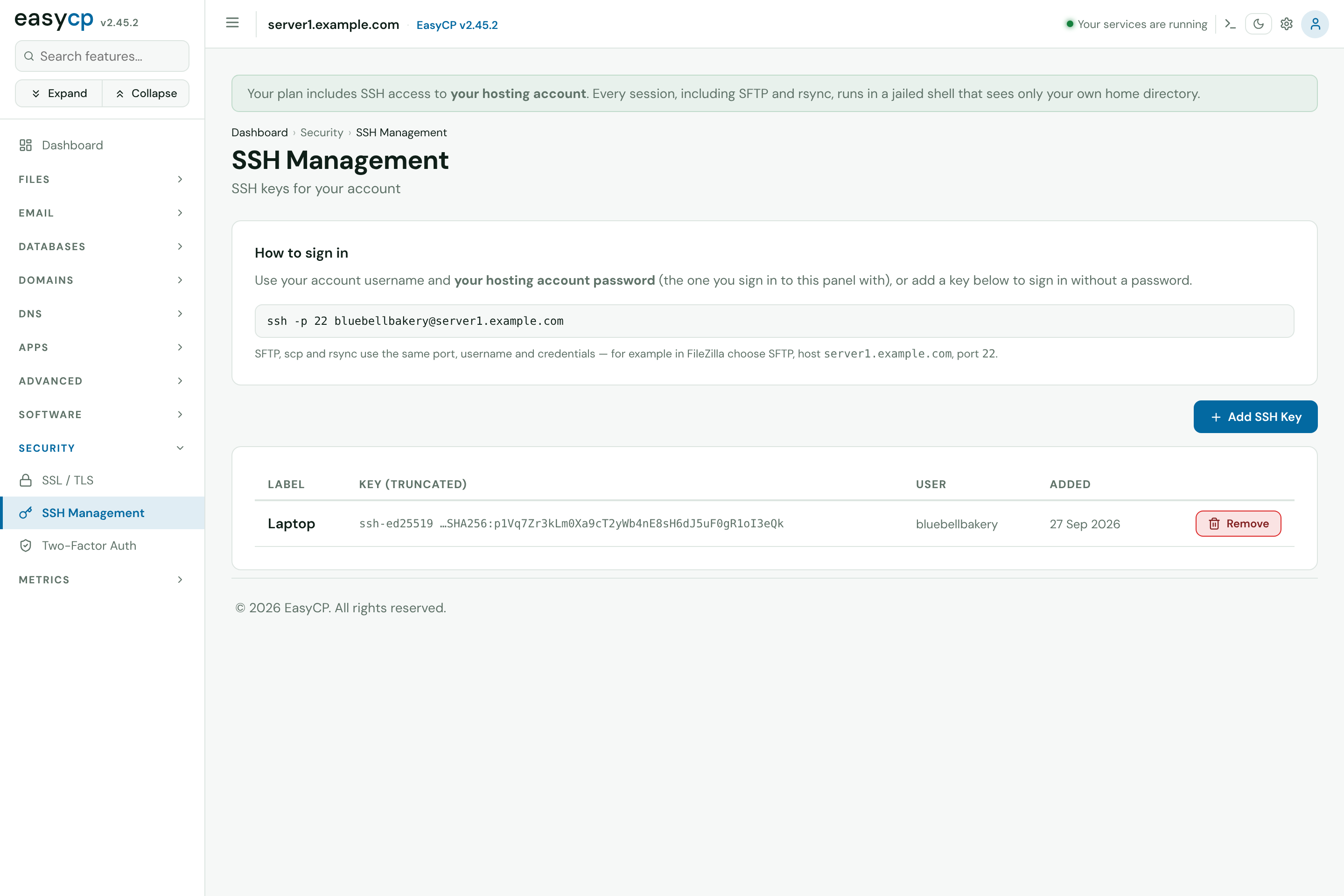Screen dimensions: 1344x896
Task: Click the hamburger menu icon
Action: 232,23
